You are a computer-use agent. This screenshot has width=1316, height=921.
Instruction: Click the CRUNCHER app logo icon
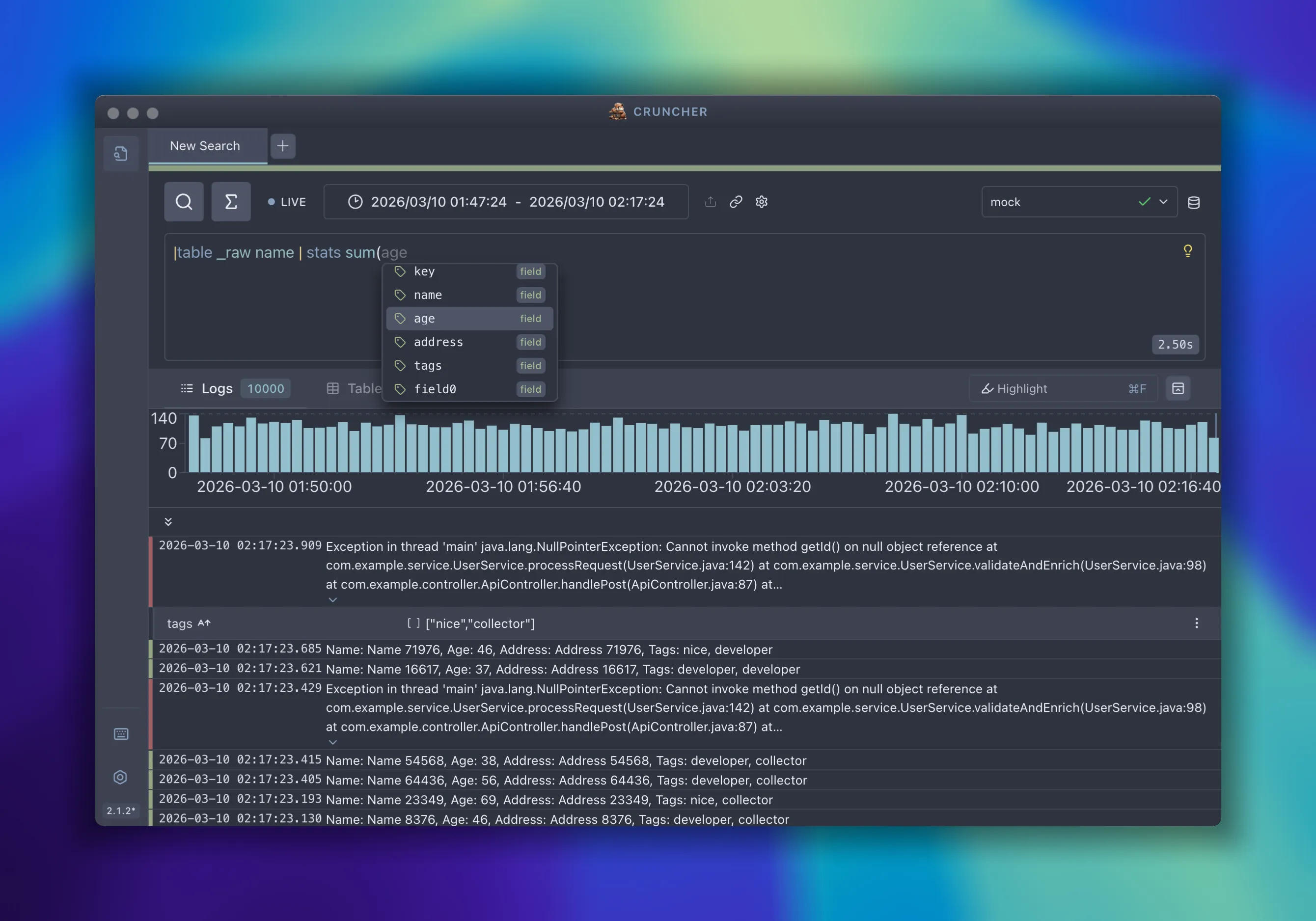pyautogui.click(x=617, y=111)
